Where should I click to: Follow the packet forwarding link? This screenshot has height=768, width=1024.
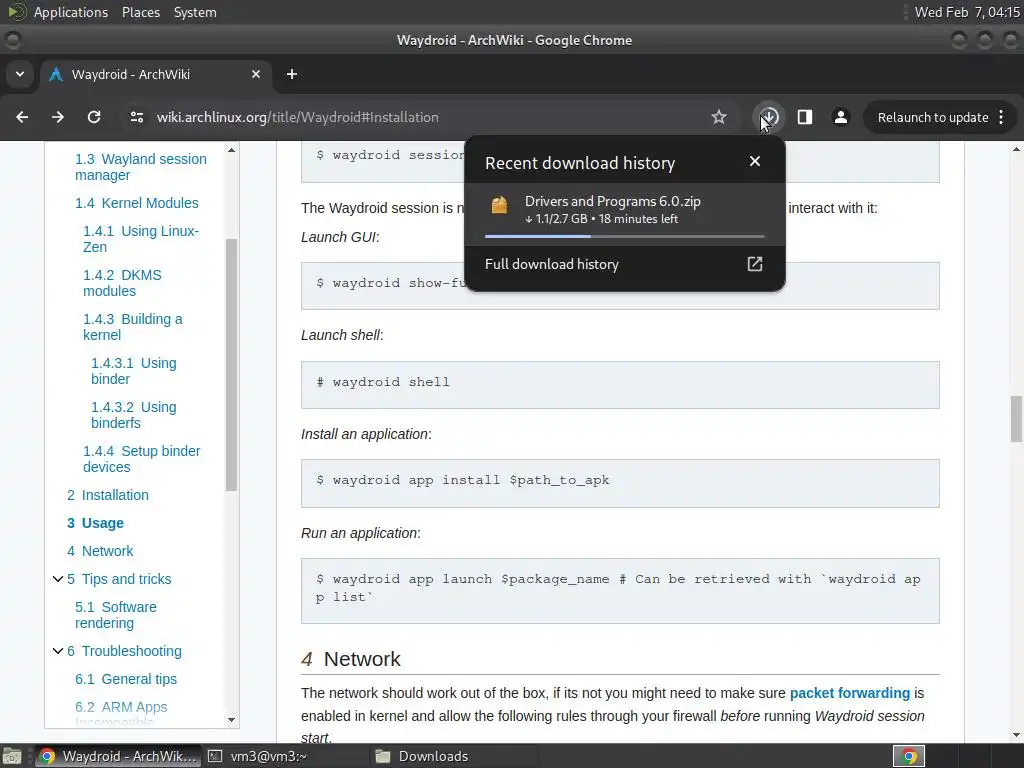click(x=850, y=693)
